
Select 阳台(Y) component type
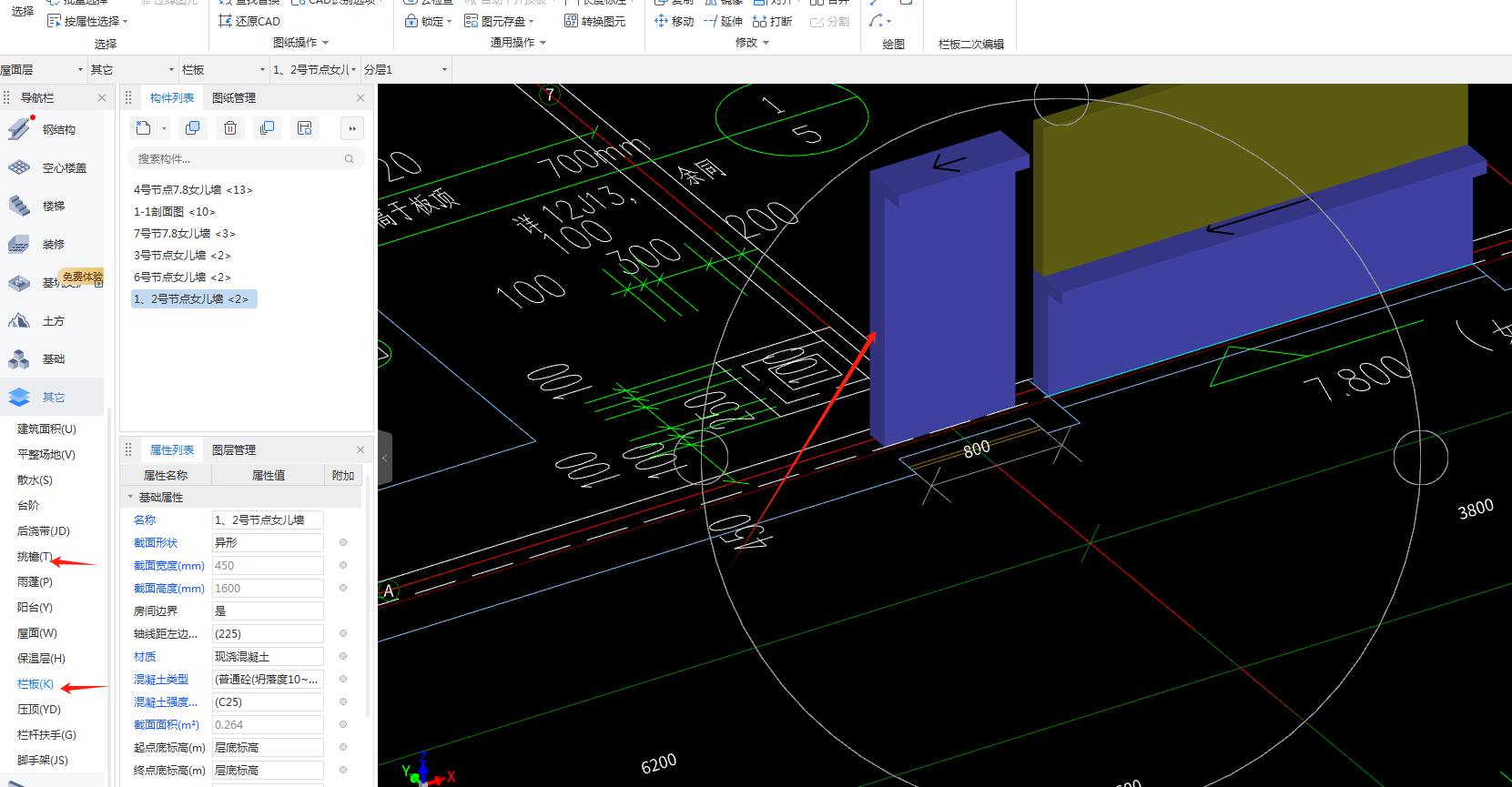click(35, 608)
